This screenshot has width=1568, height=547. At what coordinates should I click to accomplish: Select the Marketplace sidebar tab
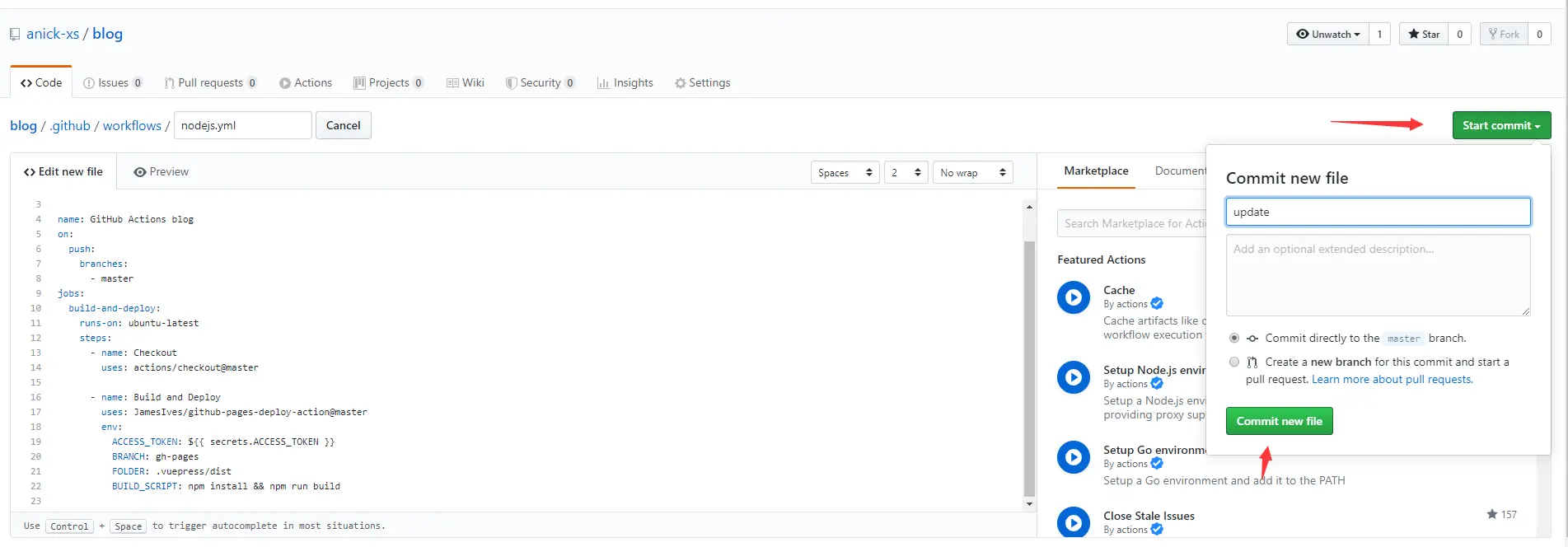click(x=1096, y=171)
